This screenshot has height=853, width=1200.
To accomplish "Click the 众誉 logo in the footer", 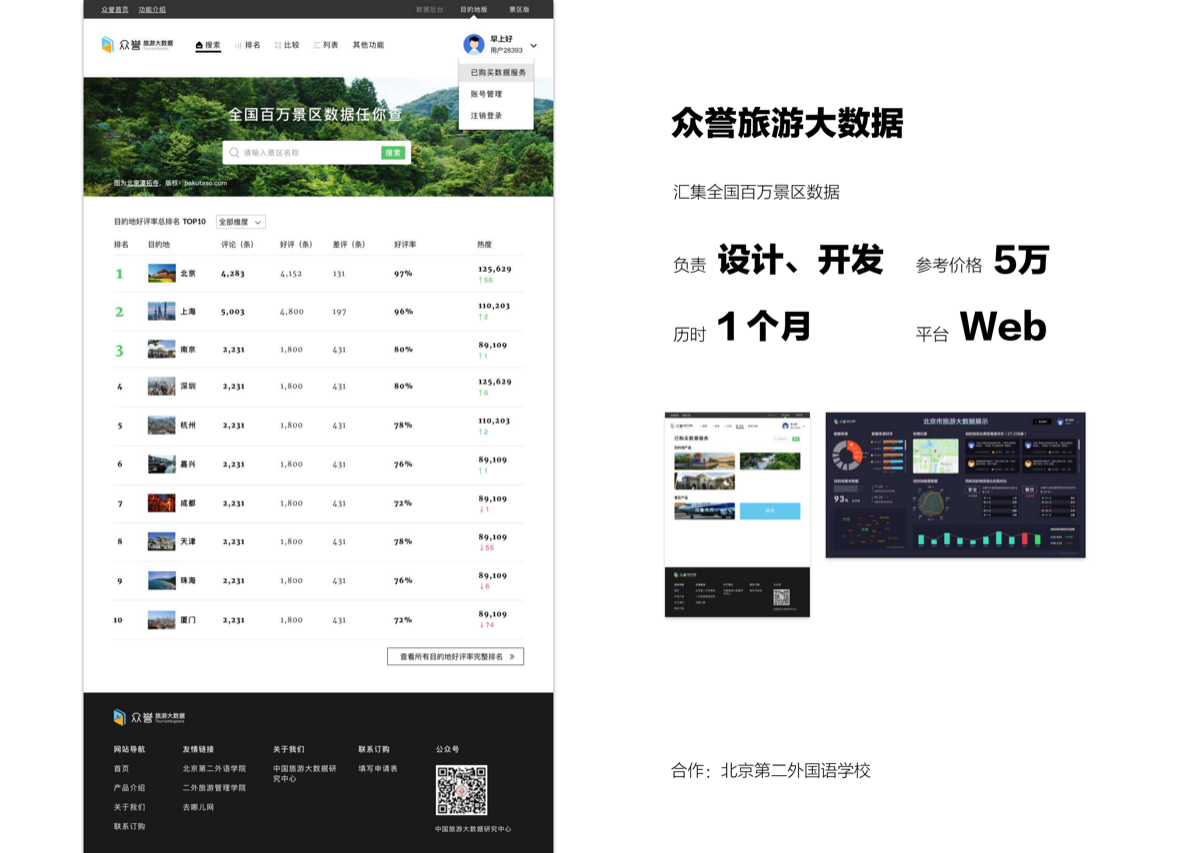I will (x=149, y=717).
